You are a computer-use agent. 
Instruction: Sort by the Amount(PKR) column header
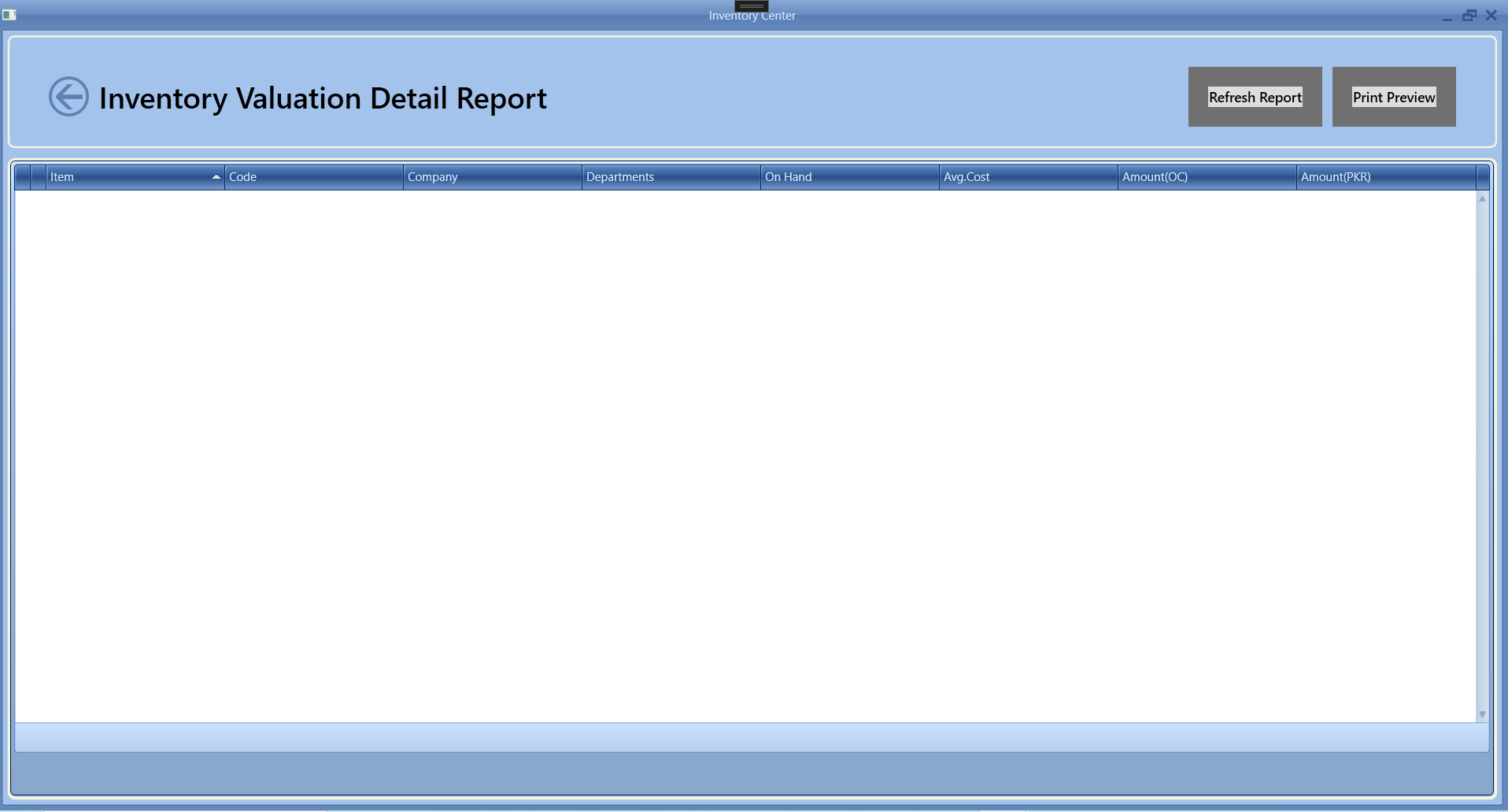coord(1386,177)
